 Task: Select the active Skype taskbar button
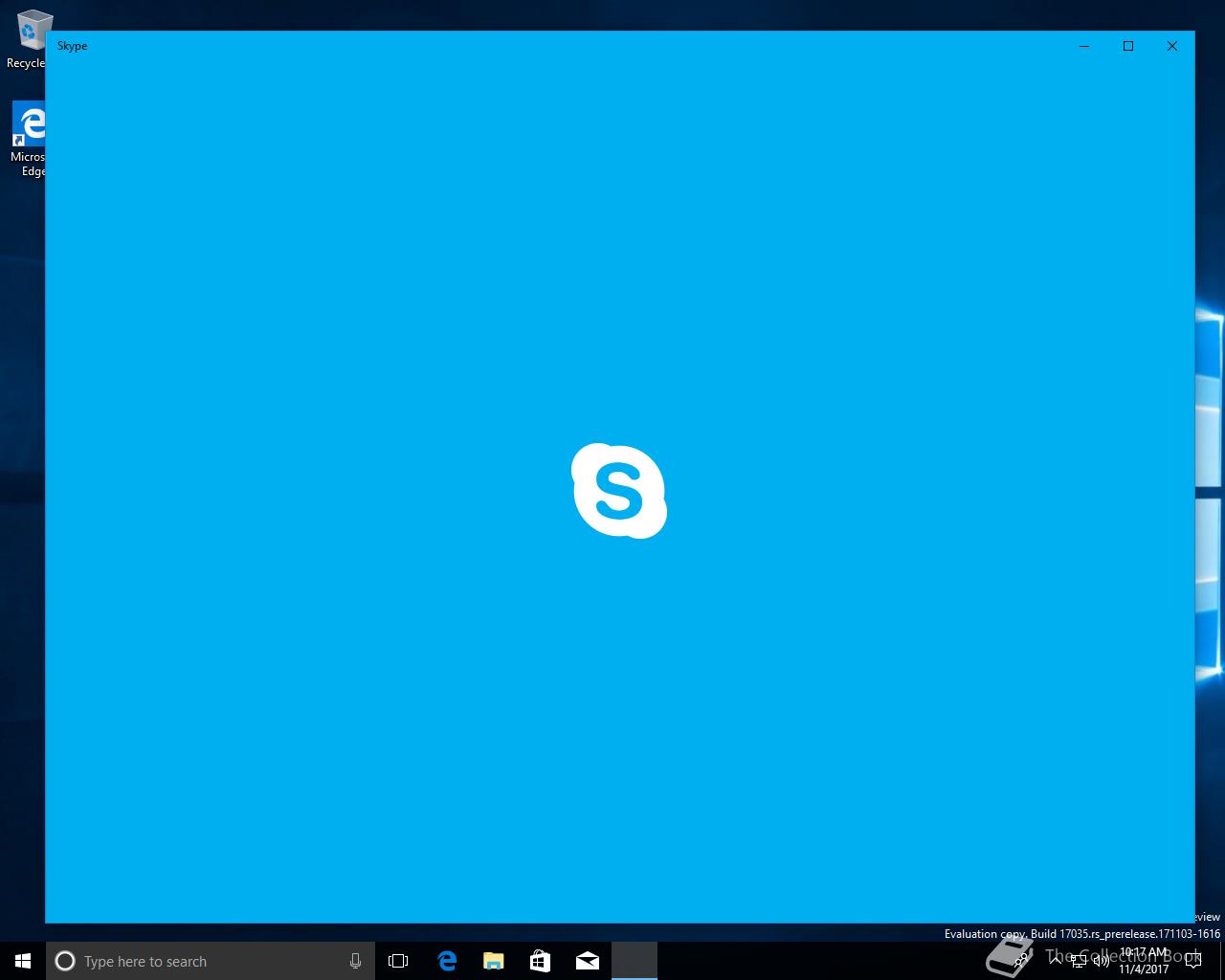click(634, 961)
